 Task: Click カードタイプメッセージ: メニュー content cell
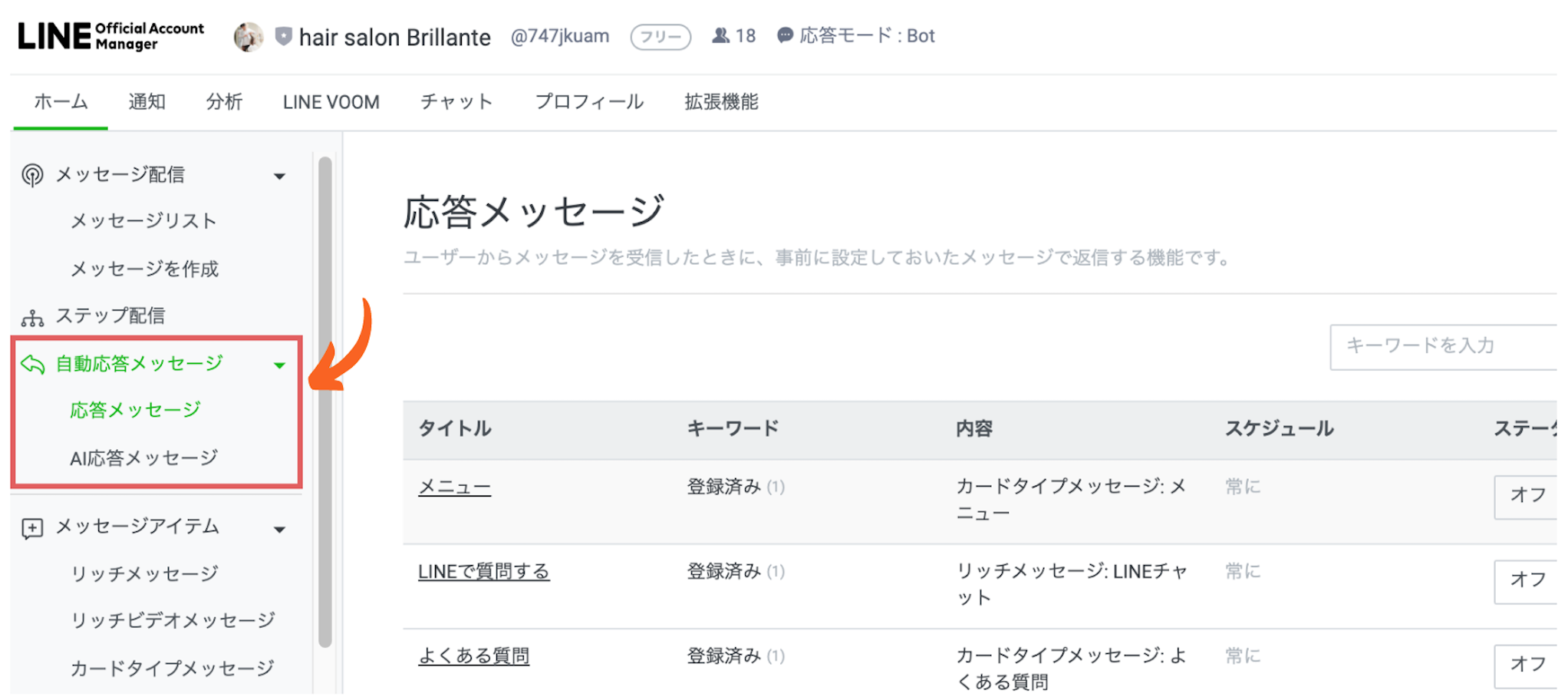(1071, 500)
